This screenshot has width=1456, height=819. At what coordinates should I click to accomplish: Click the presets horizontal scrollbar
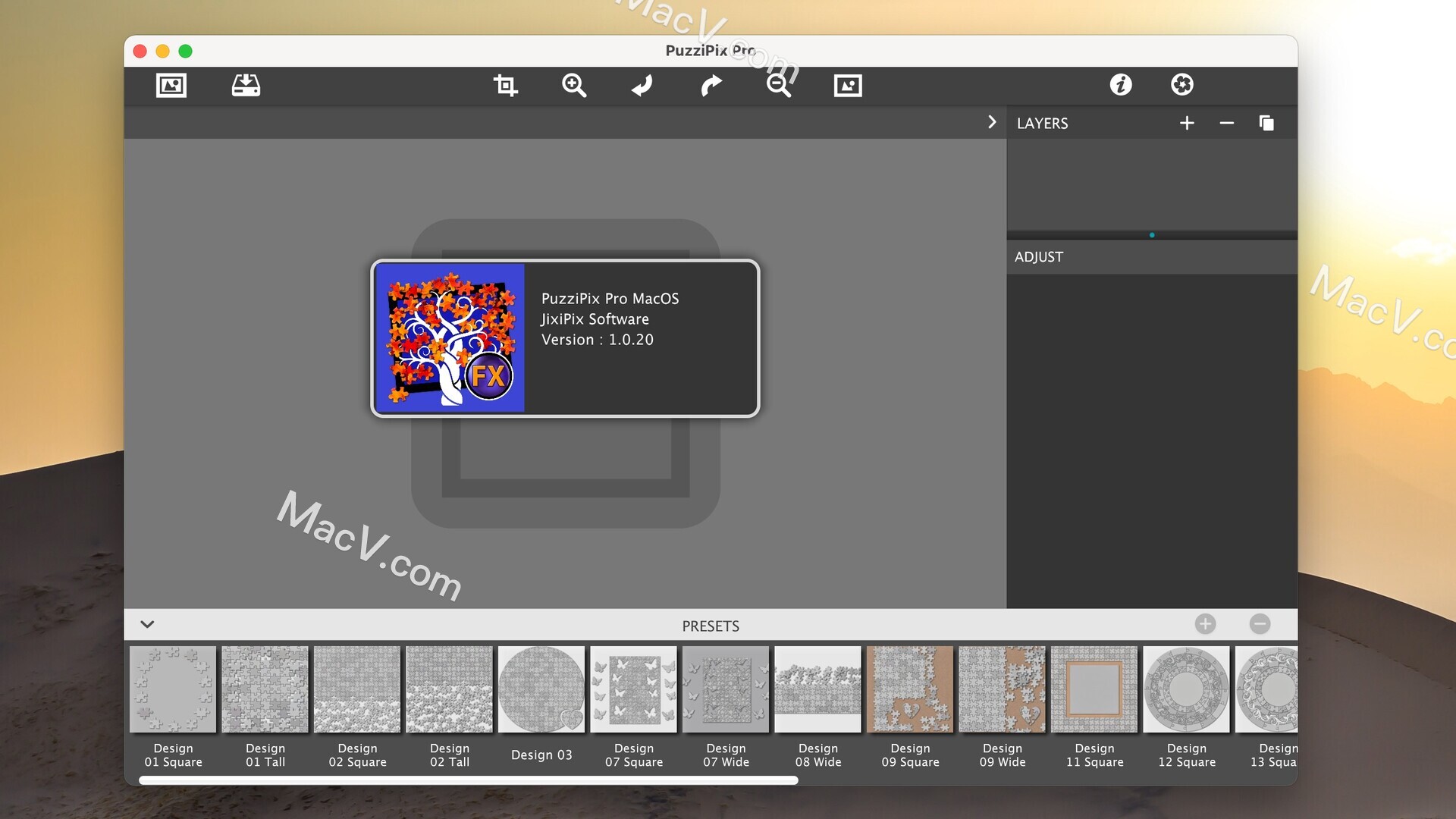tap(468, 780)
